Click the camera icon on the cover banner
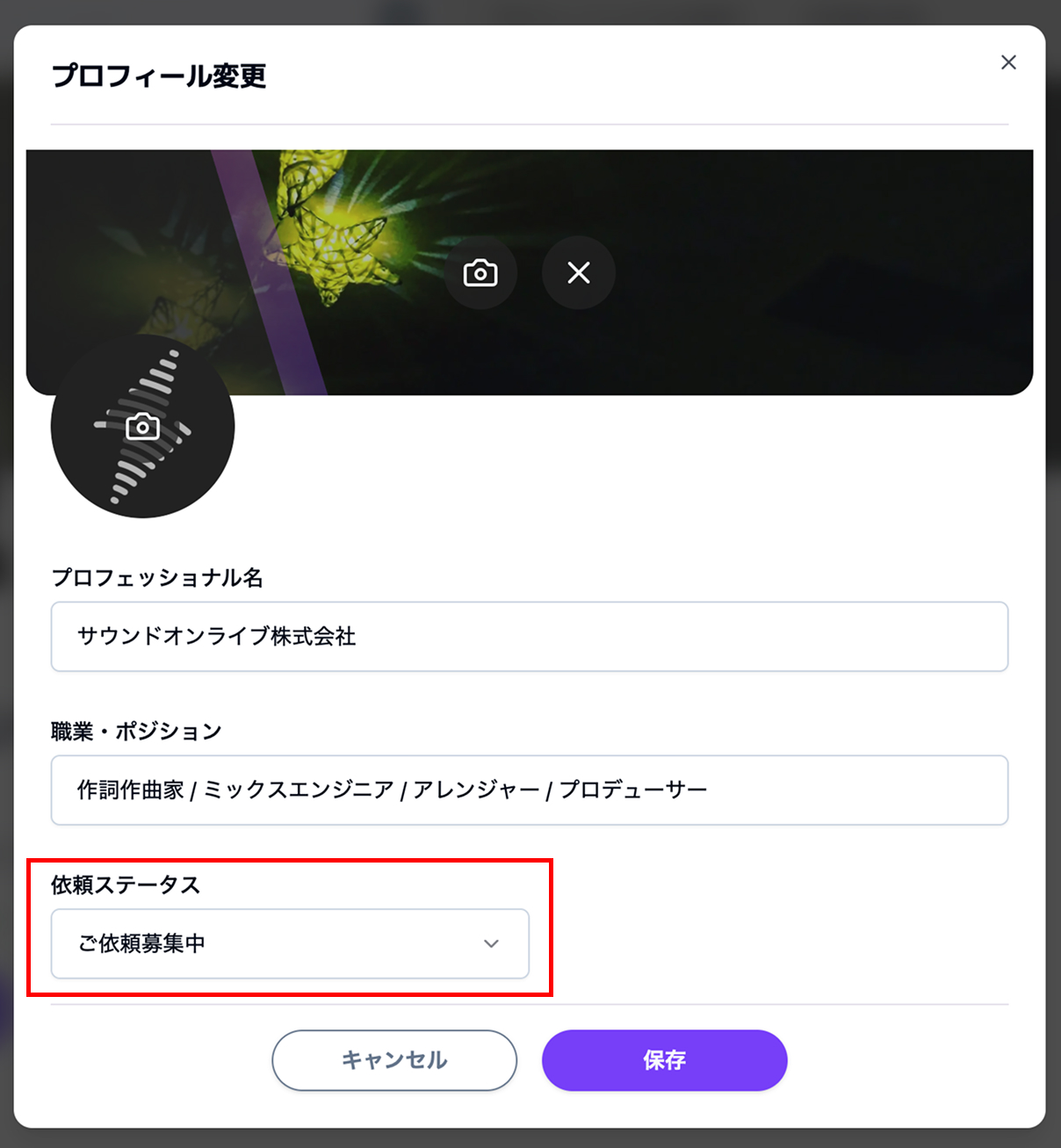 click(x=480, y=273)
